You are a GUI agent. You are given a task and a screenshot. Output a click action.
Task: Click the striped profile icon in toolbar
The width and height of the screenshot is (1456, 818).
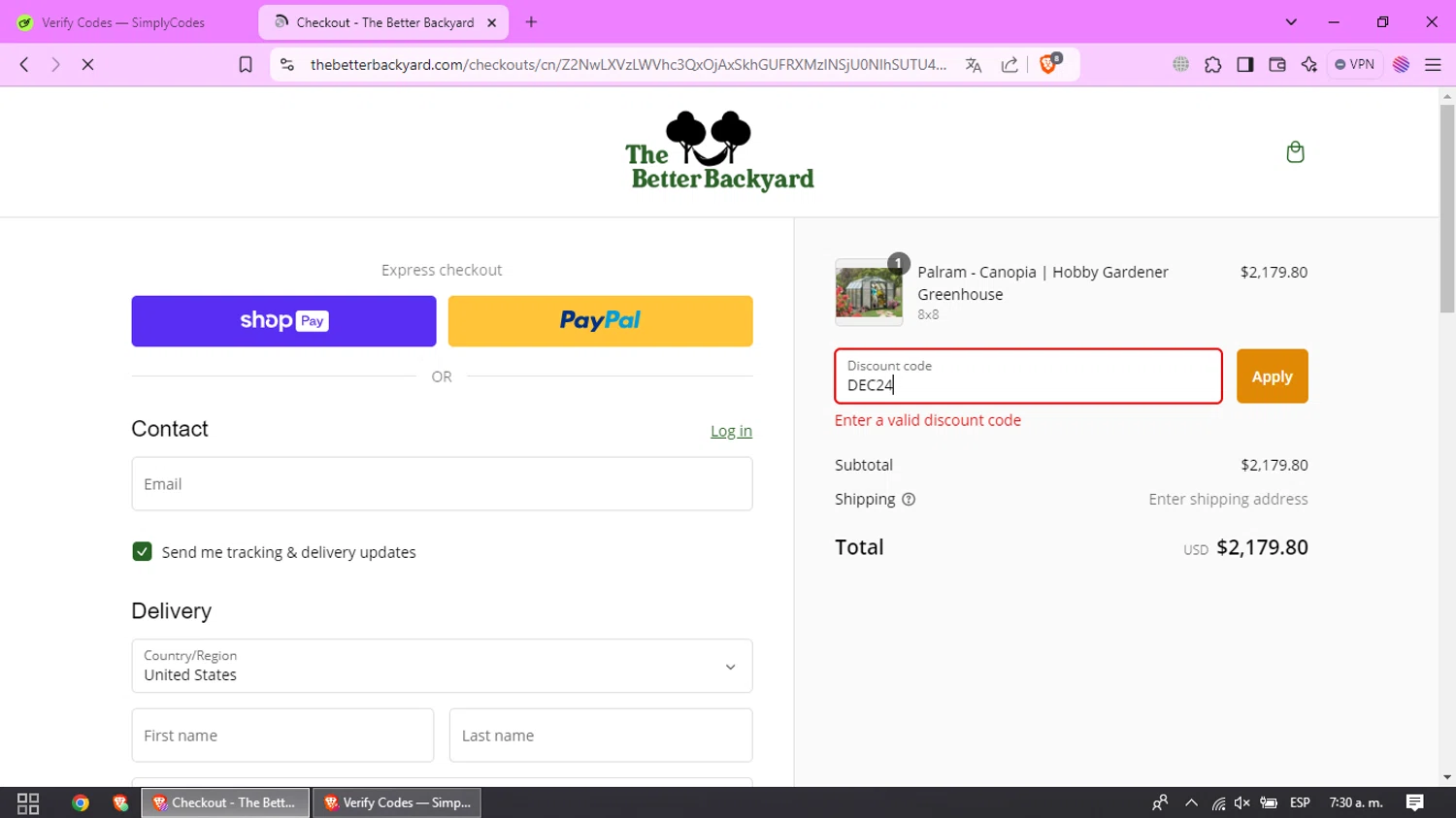point(1401,65)
